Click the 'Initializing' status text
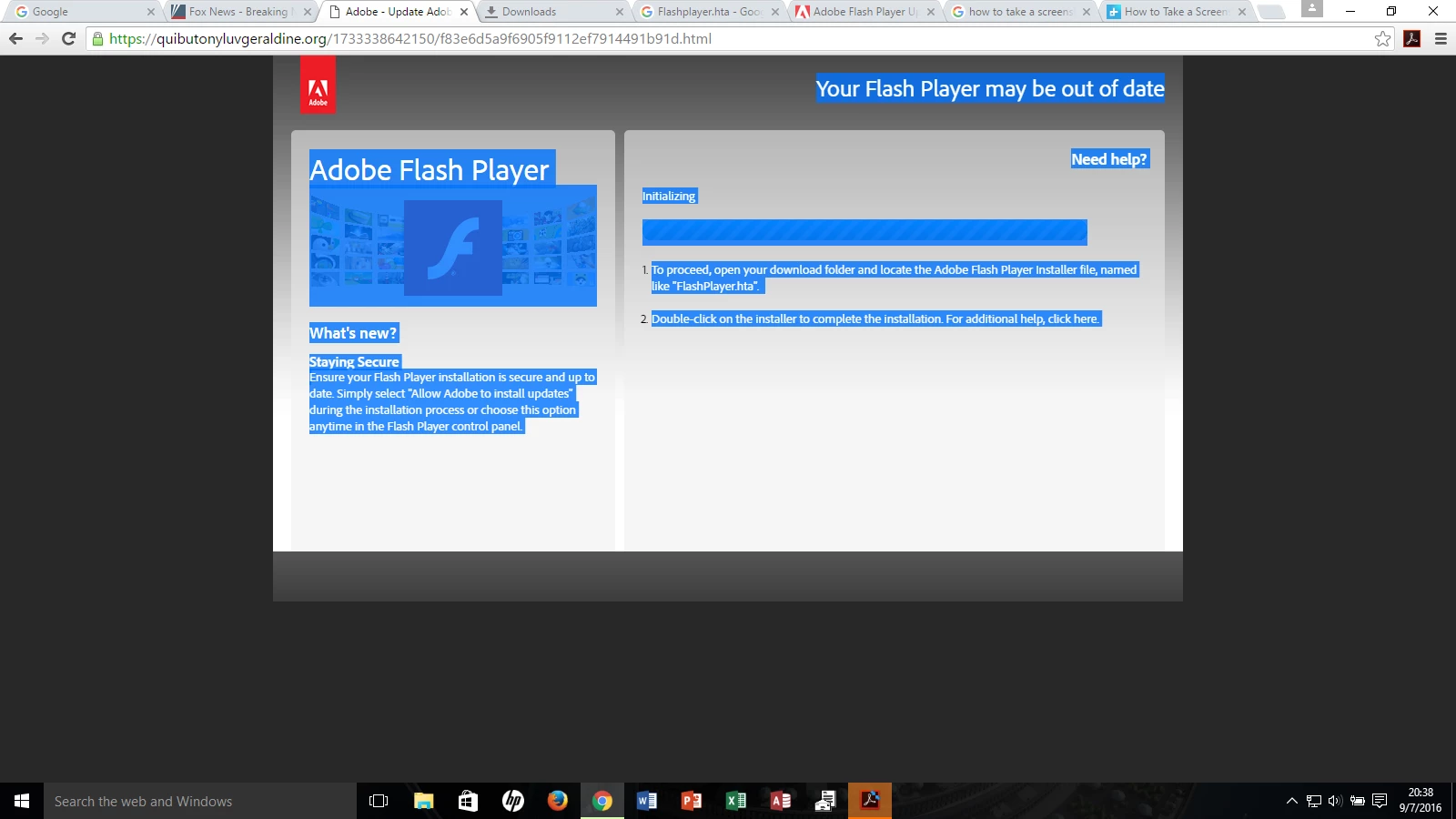This screenshot has width=1456, height=819. [669, 196]
